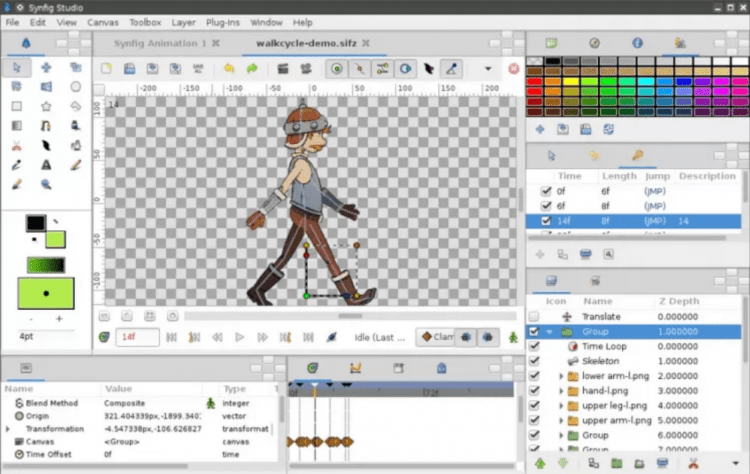This screenshot has height=474, width=750.
Task: Open the canvas toolbar overflow dropdown arrow
Action: (x=488, y=69)
